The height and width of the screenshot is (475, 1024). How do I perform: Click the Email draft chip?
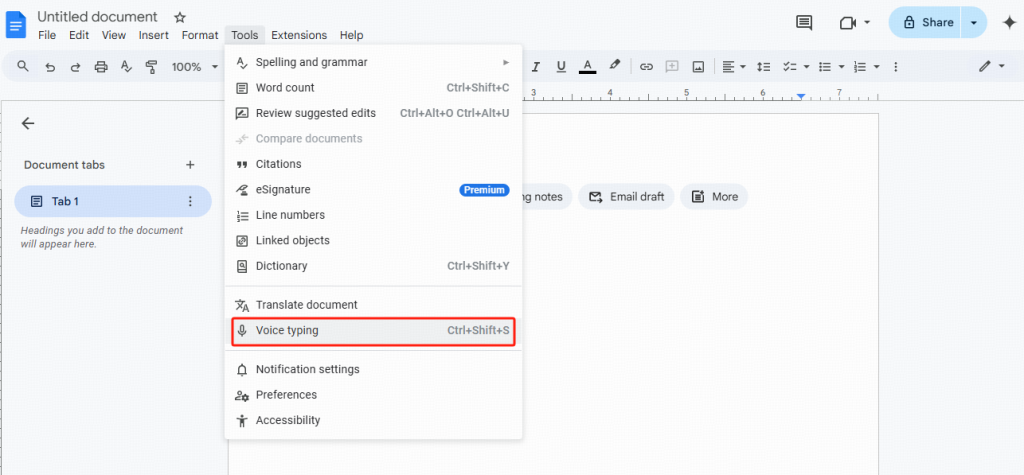click(x=626, y=197)
